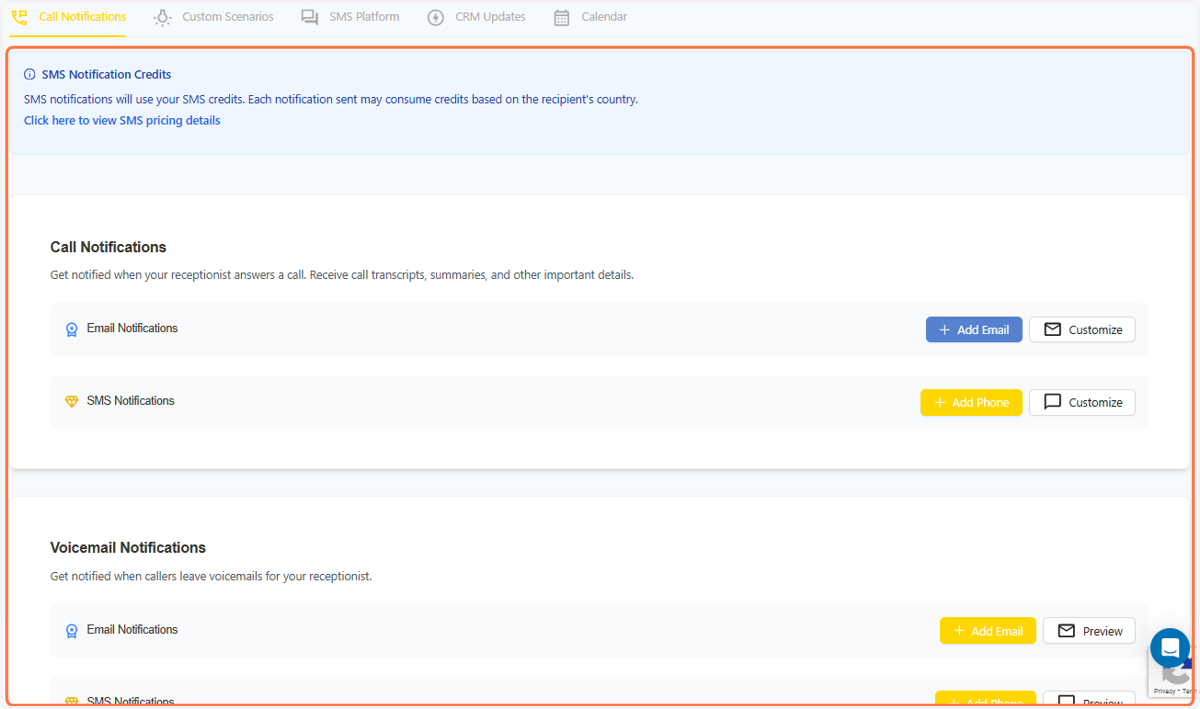The image size is (1200, 709).
Task: Open the Custom Scenarios tab
Action: click(214, 17)
